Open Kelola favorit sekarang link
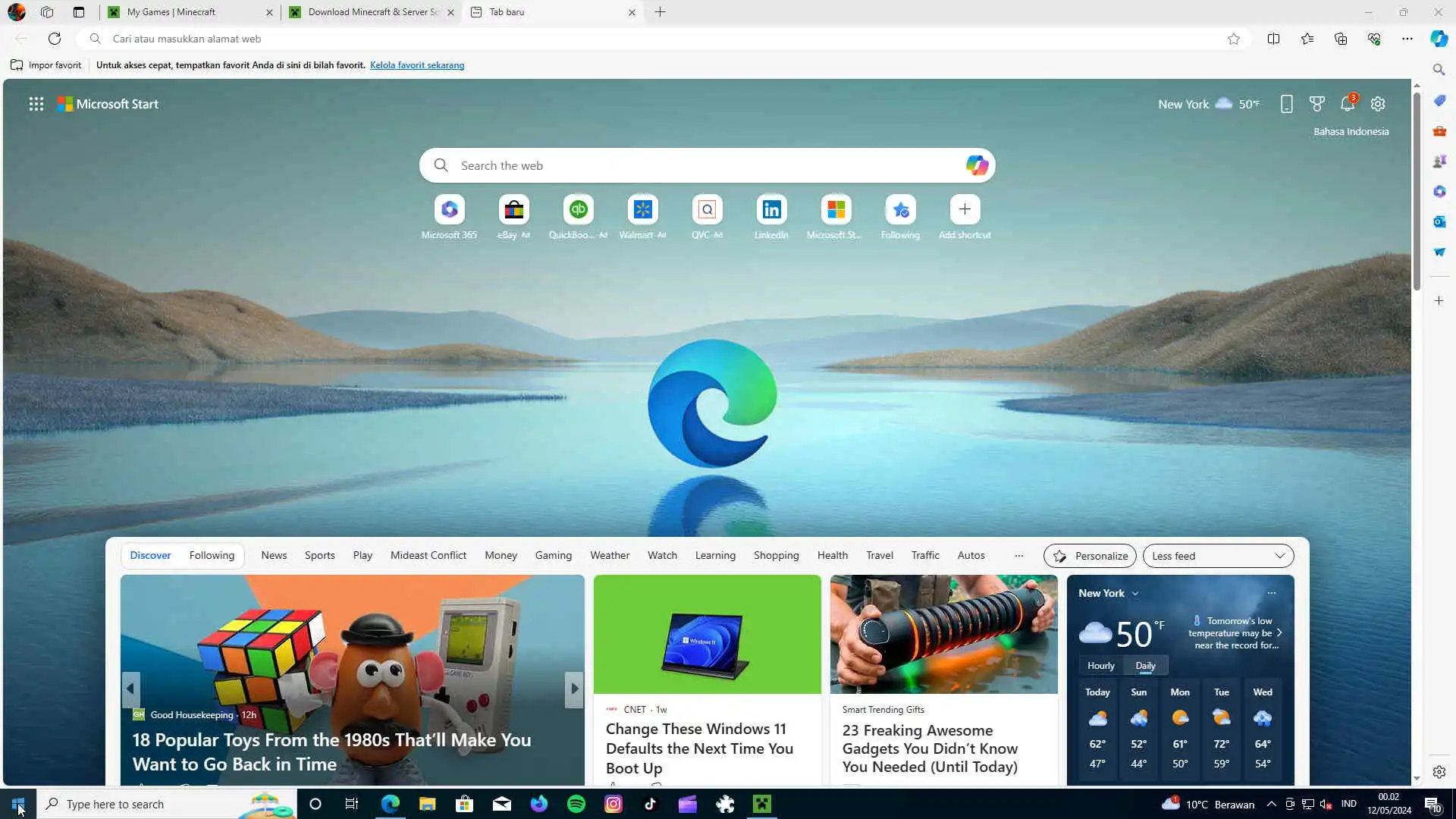 coord(417,65)
